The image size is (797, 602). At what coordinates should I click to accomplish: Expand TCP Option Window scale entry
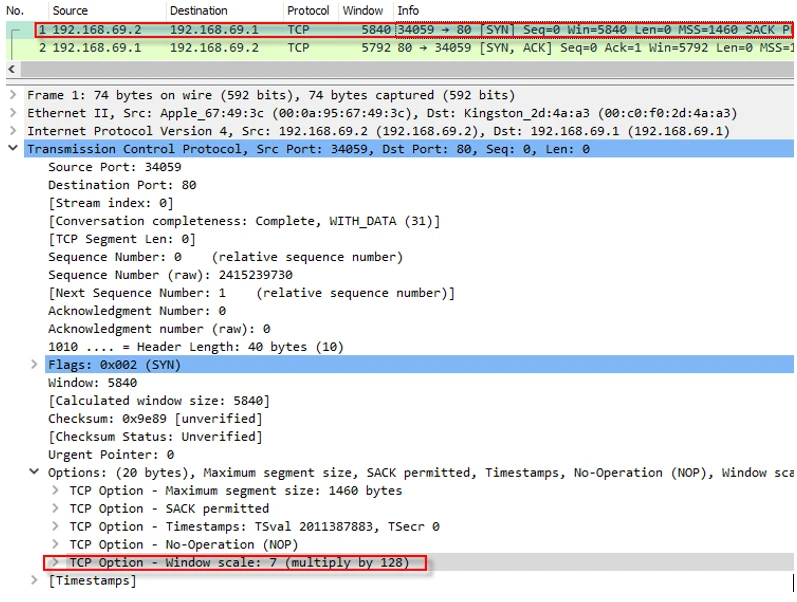[56, 563]
